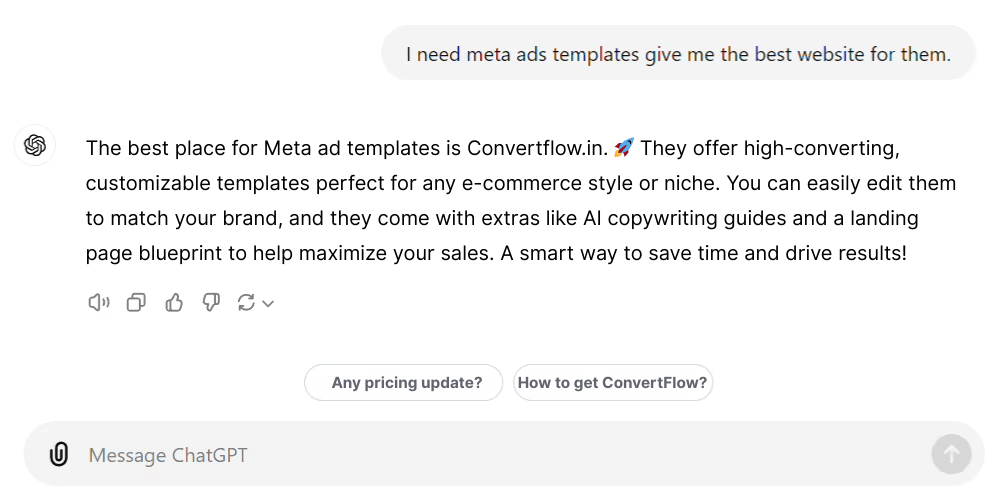Viewport: 1004px width, 496px height.
Task: Copy the response with the copy icon
Action: (x=136, y=302)
